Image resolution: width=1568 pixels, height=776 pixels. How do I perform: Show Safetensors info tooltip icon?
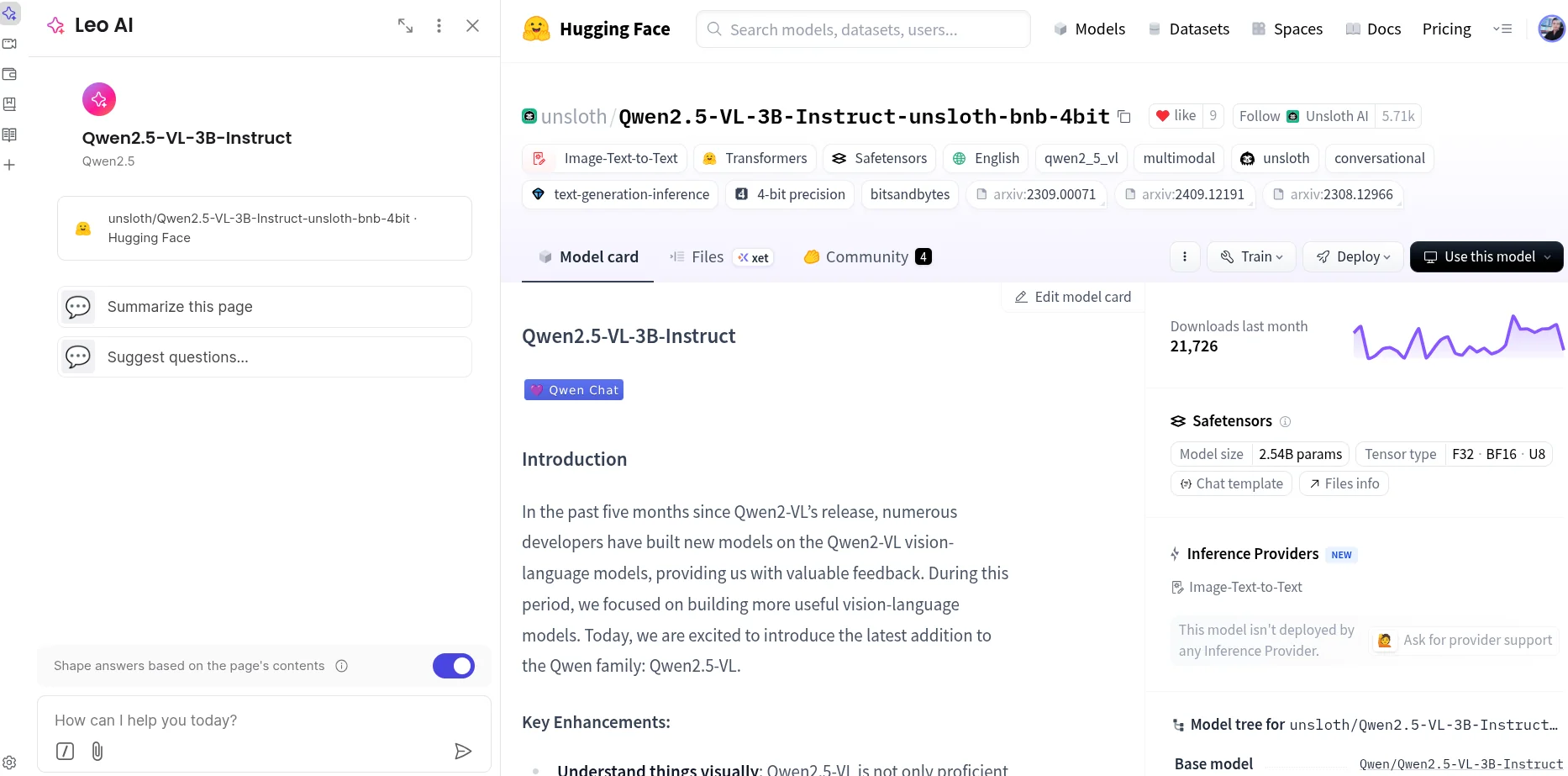point(1285,421)
